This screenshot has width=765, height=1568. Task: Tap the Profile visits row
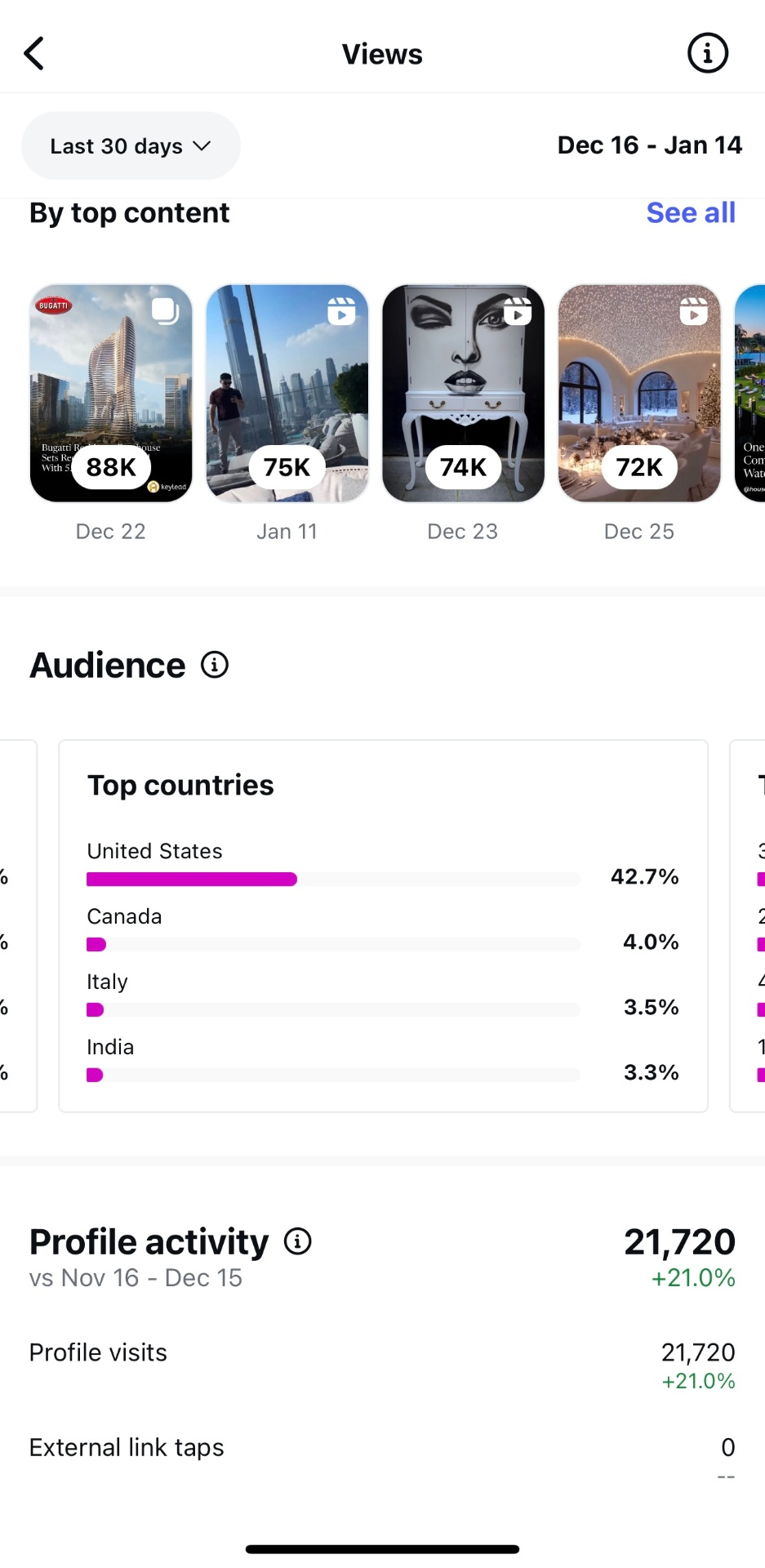coord(382,1364)
